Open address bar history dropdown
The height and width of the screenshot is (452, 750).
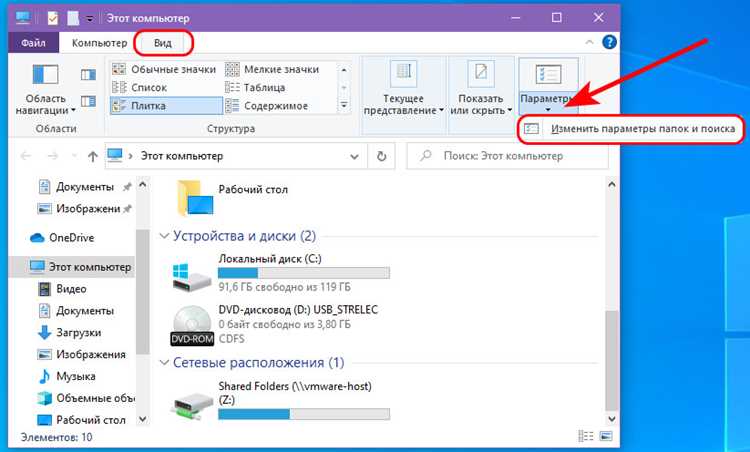click(354, 156)
